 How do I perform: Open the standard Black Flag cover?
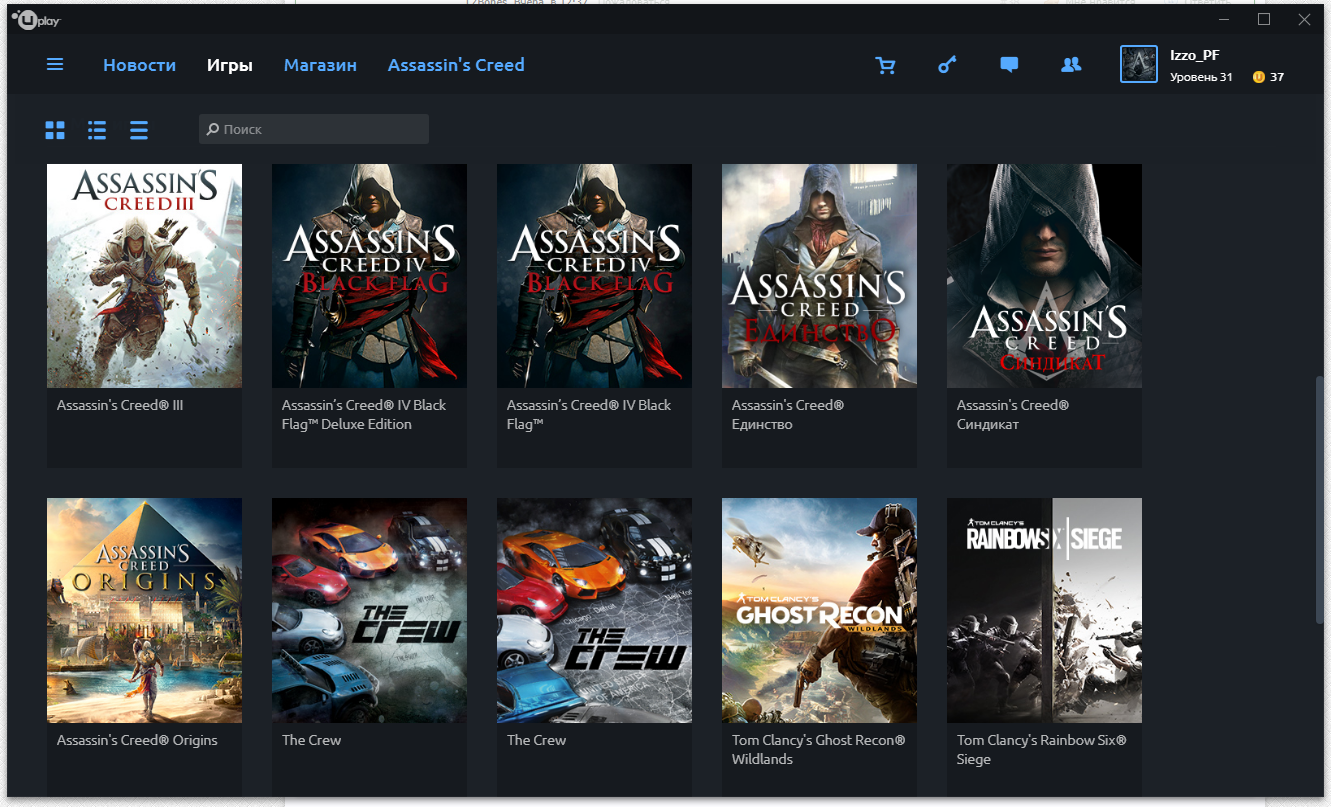[594, 276]
